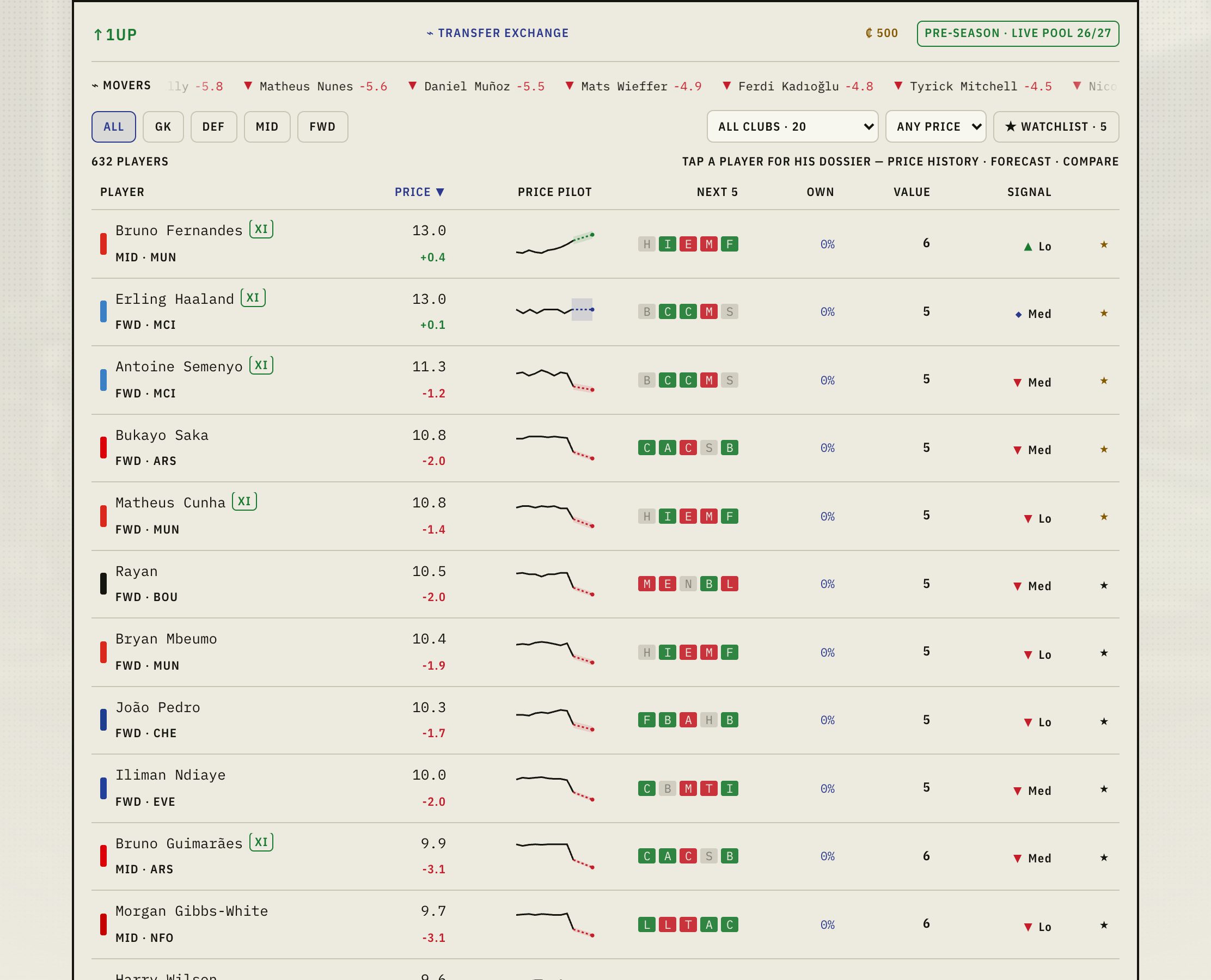This screenshot has width=1211, height=980.
Task: Open Bruno Fernandes price pilot sparkline
Action: point(555,243)
